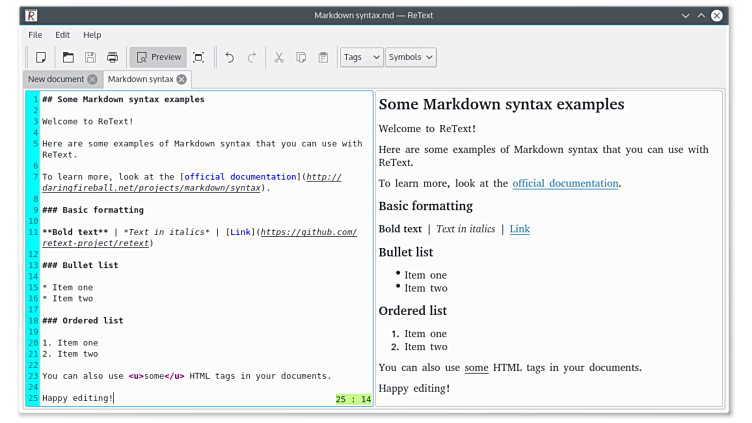Viewport: 752px width, 423px height.
Task: Close the Markdown syntax tab
Action: click(181, 79)
